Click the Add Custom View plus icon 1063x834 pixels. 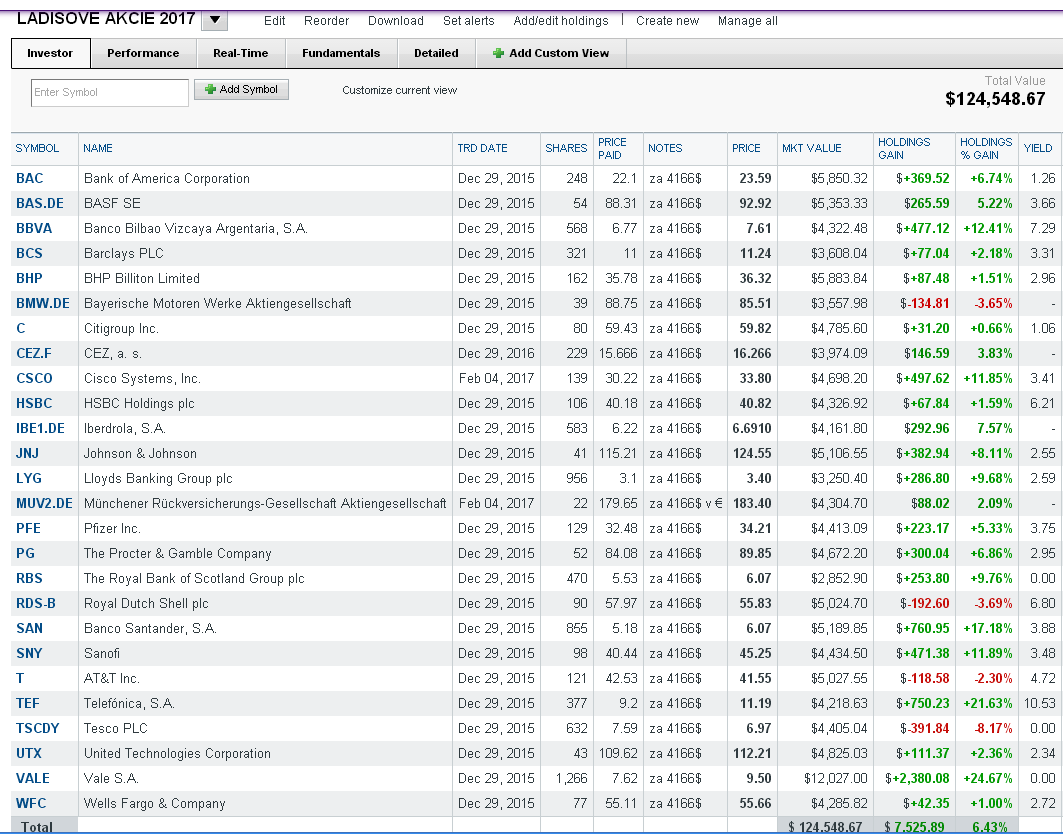coord(498,53)
